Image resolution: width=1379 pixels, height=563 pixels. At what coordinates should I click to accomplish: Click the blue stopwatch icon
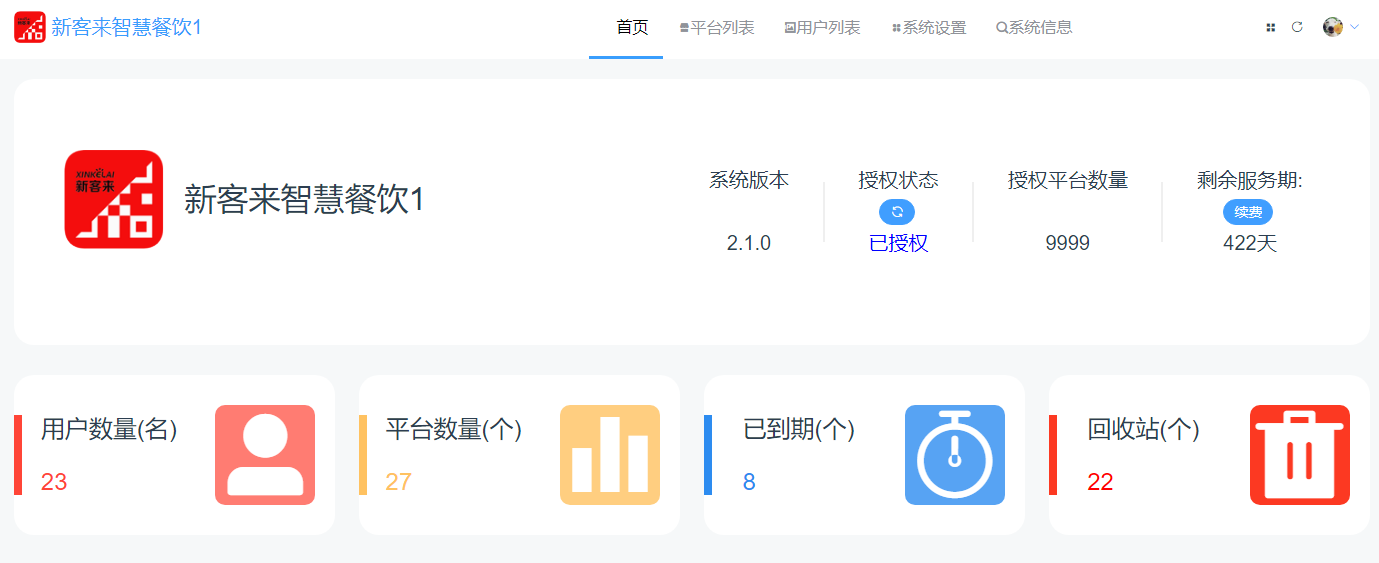[x=955, y=455]
